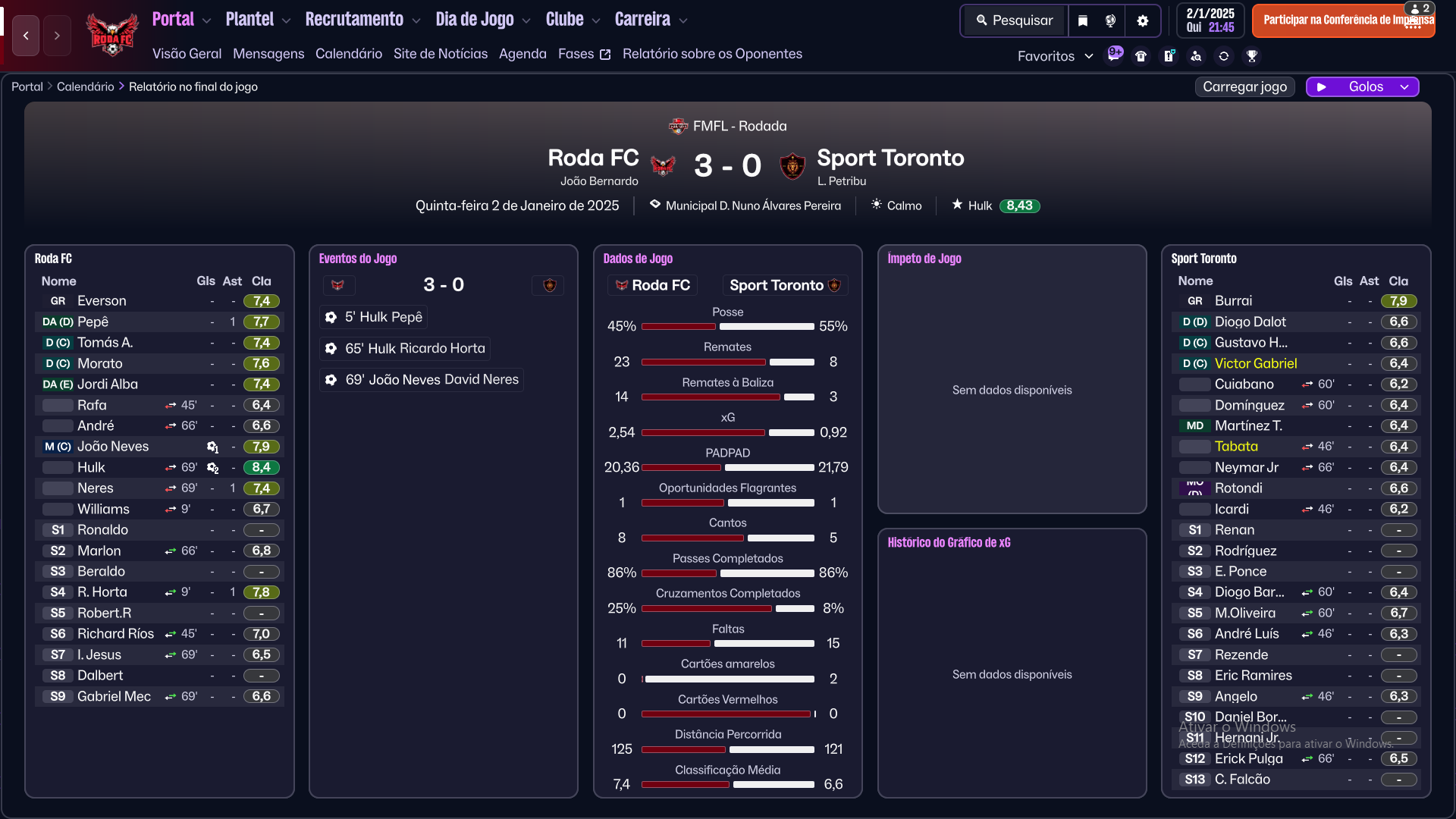Click the Roda FC club badge logo
The width and height of the screenshot is (1456, 819).
click(x=112, y=35)
